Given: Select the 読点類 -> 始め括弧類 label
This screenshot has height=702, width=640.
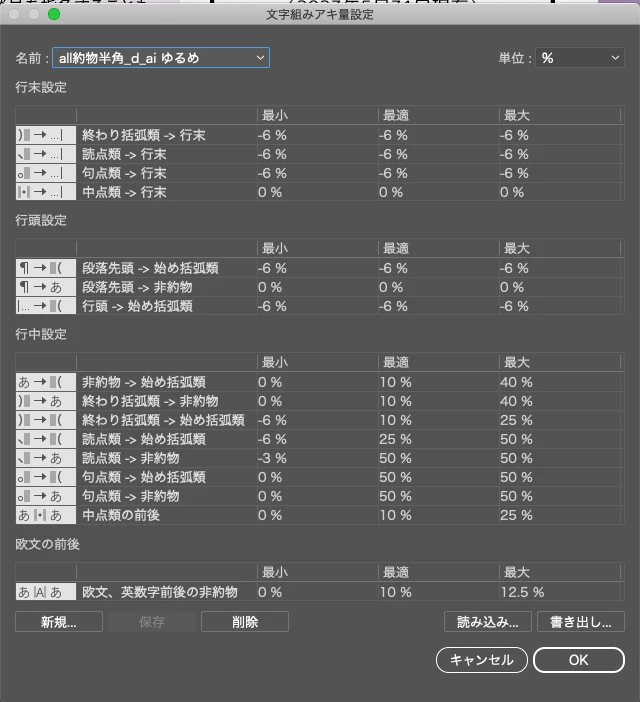Looking at the screenshot, I should pos(144,439).
